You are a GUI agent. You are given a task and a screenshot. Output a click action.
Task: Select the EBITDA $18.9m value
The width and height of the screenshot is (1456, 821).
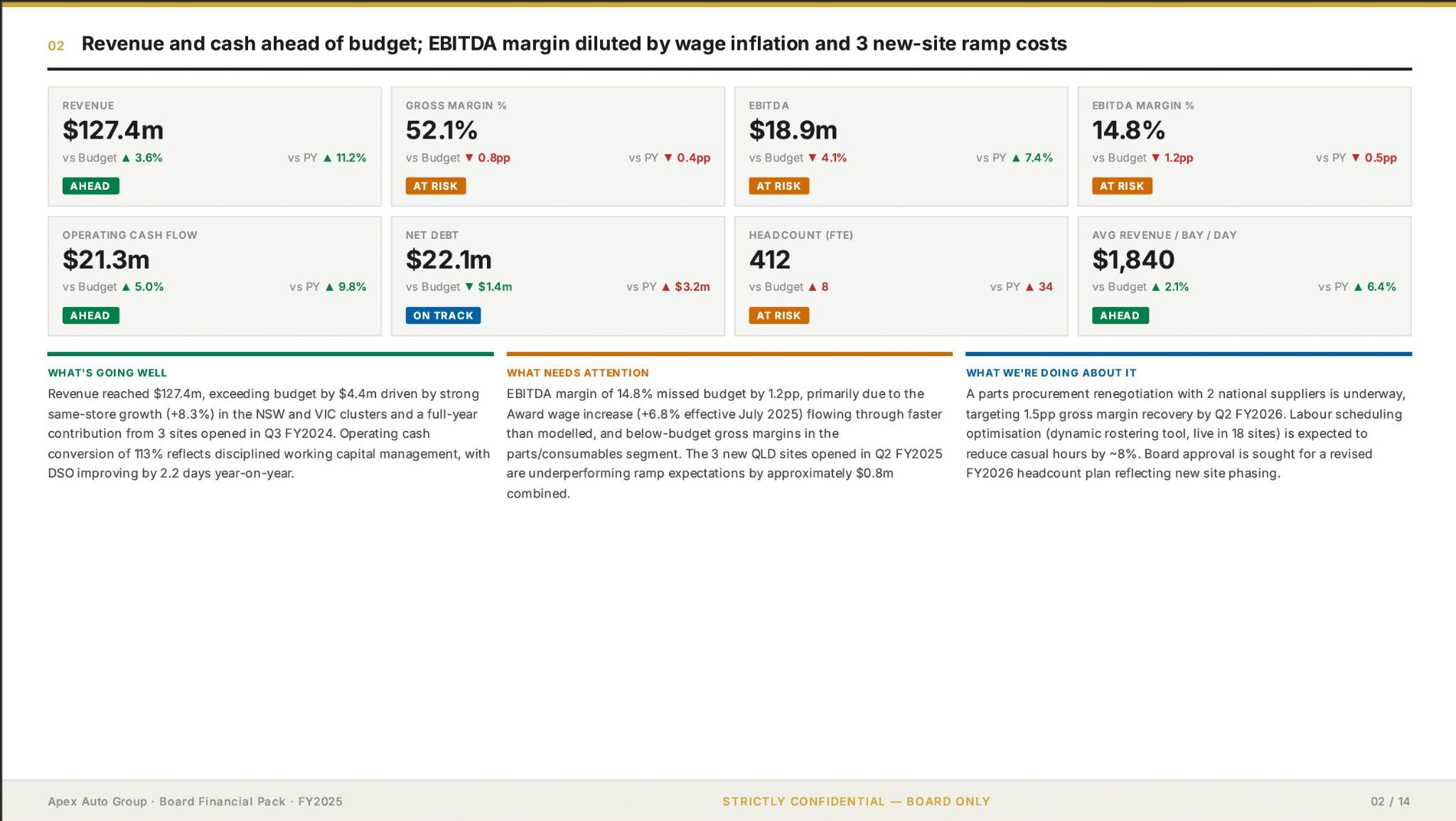point(793,130)
